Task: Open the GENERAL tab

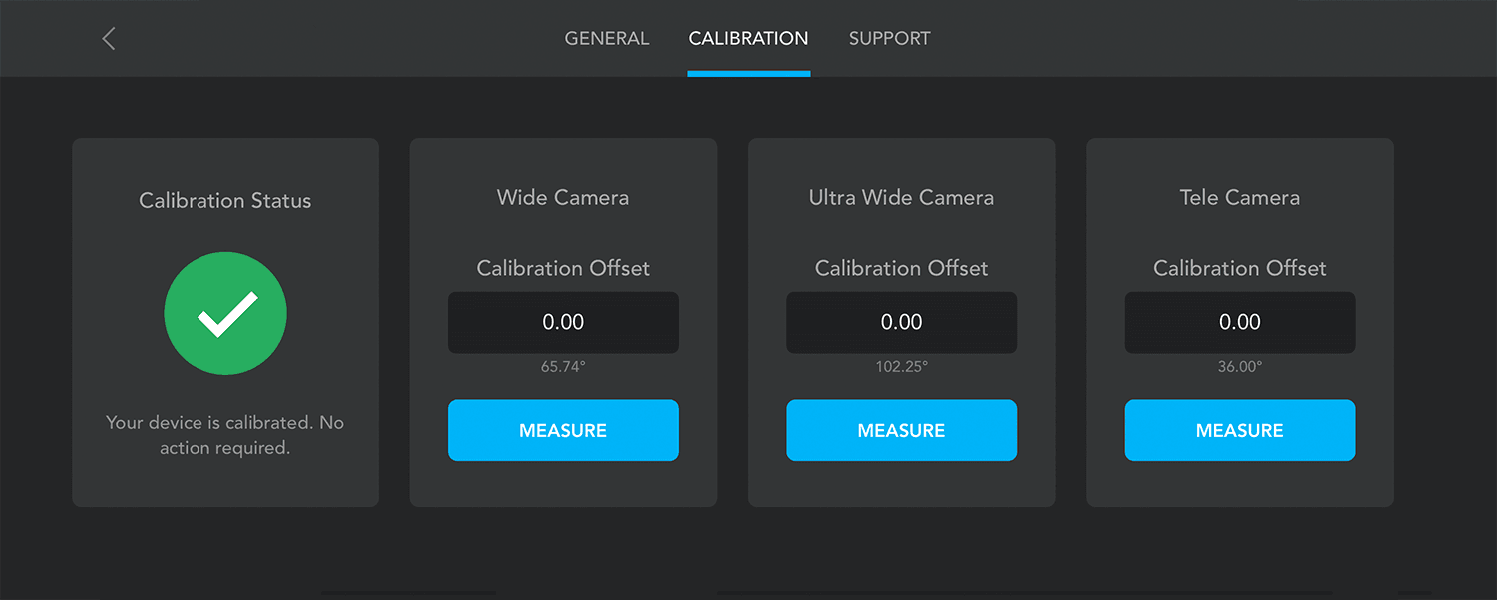Action: pos(607,38)
